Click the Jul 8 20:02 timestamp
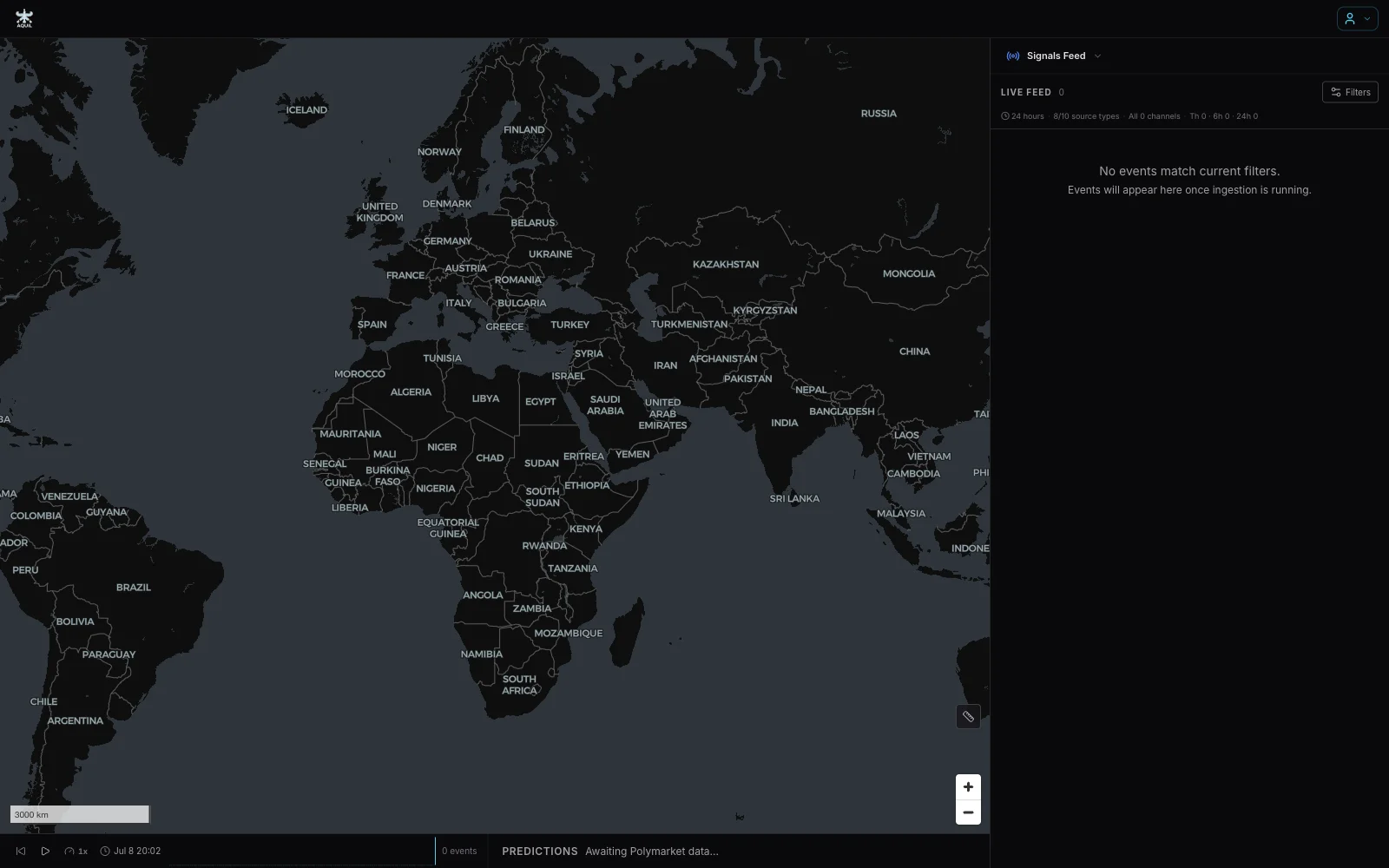The width and height of the screenshot is (1389, 868). 130,851
